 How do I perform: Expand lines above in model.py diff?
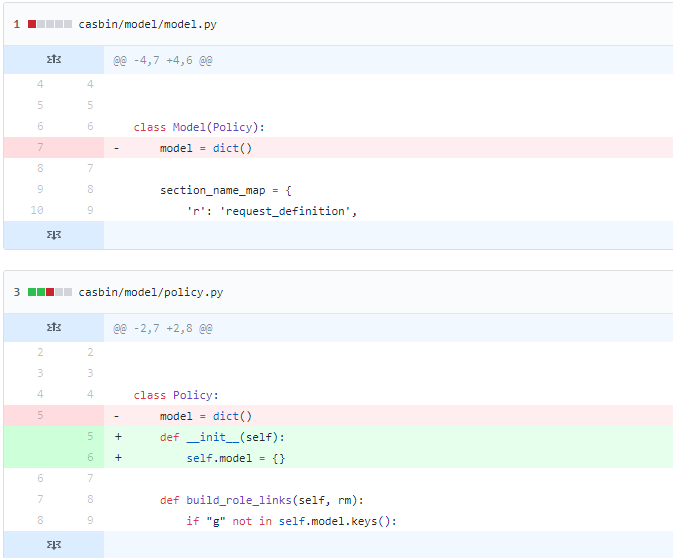(x=54, y=60)
